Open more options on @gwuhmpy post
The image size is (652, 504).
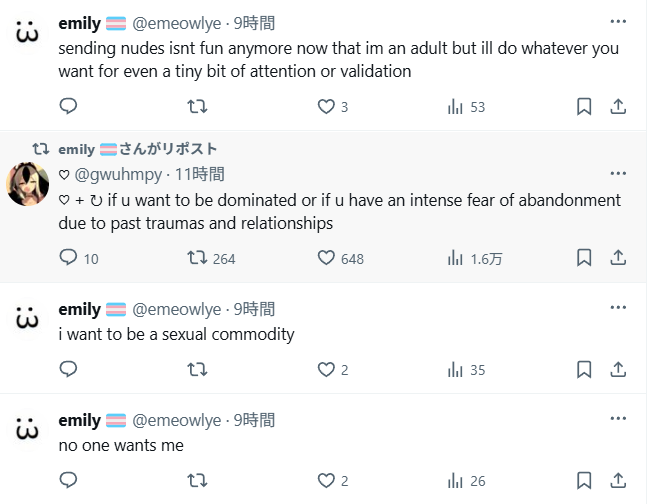pos(618,173)
